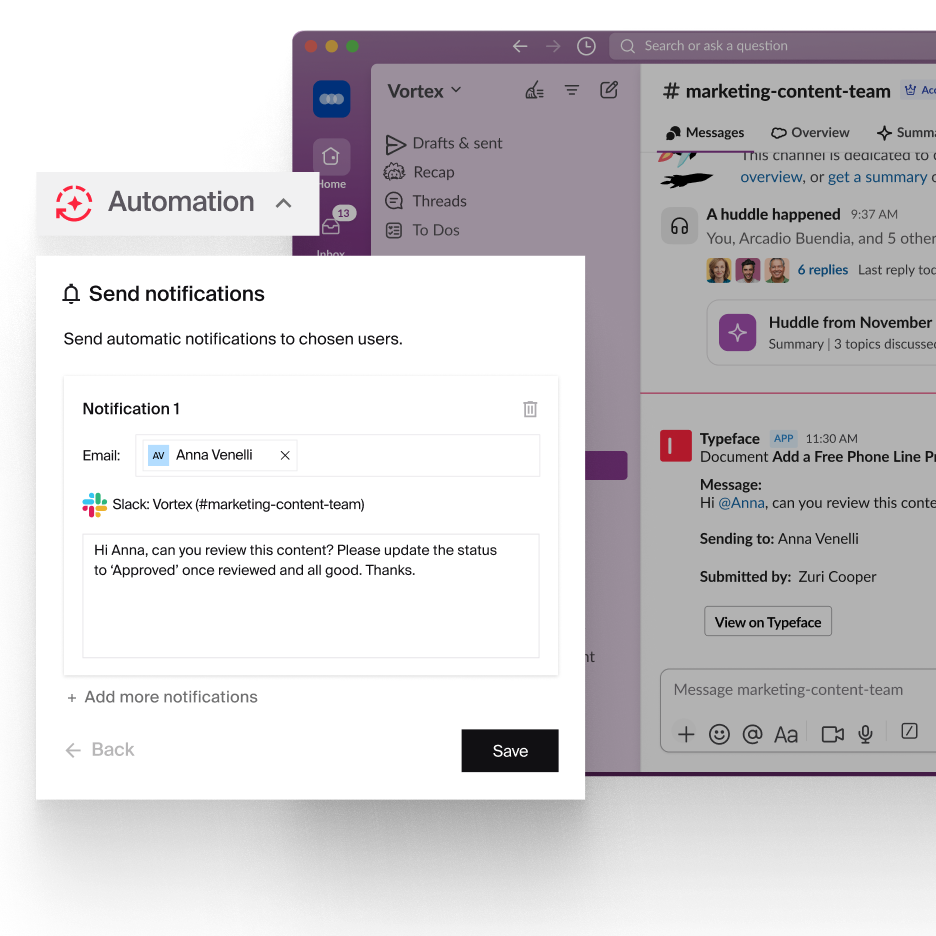Click the plus attach icon in Slack composer
This screenshot has height=936, width=936.
coord(686,734)
